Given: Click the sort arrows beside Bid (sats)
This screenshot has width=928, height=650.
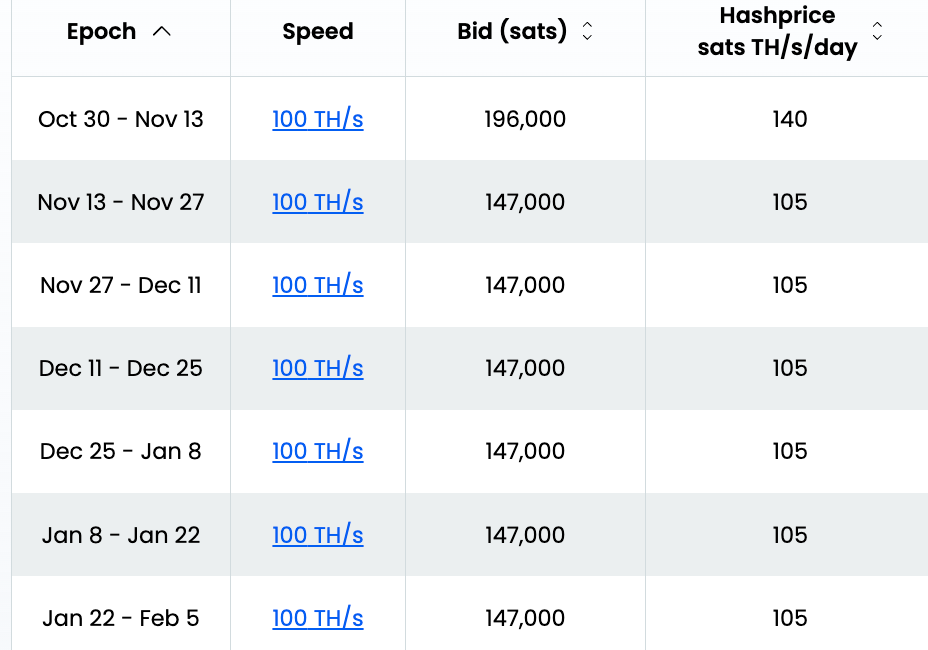Looking at the screenshot, I should tap(587, 32).
